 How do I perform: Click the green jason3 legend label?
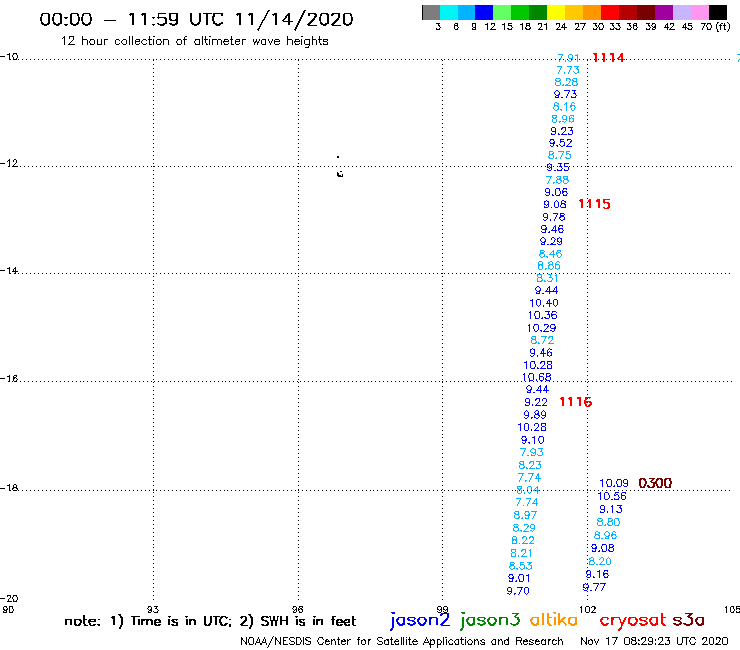coord(490,620)
